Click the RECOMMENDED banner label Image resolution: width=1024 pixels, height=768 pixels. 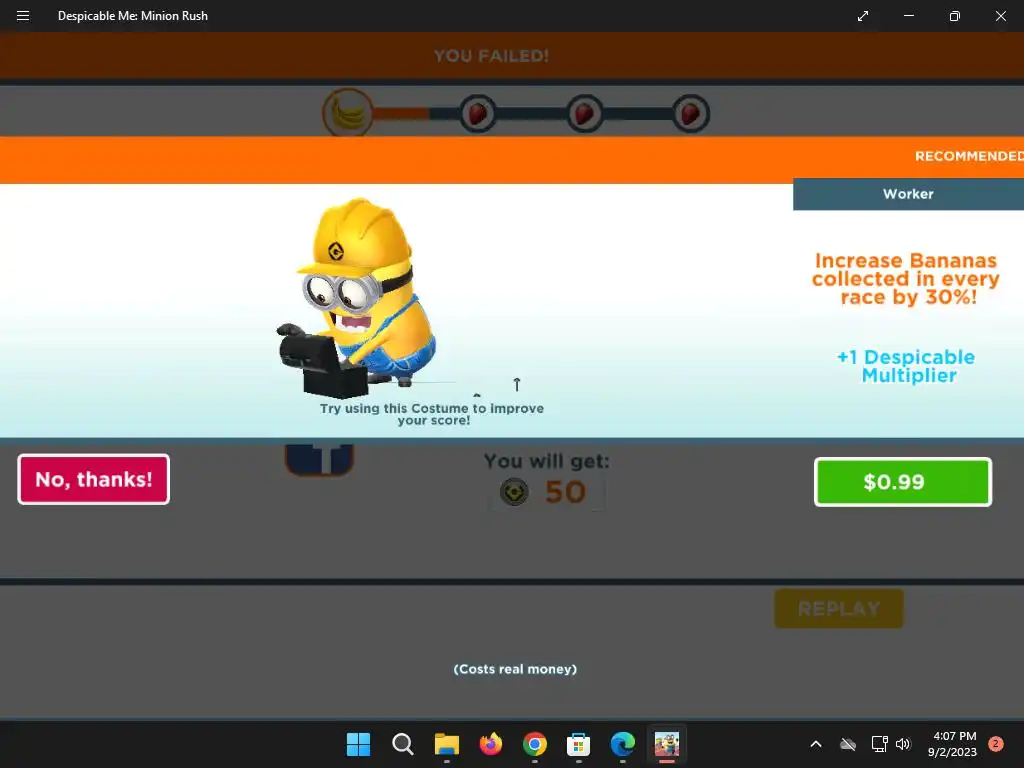[x=969, y=156]
